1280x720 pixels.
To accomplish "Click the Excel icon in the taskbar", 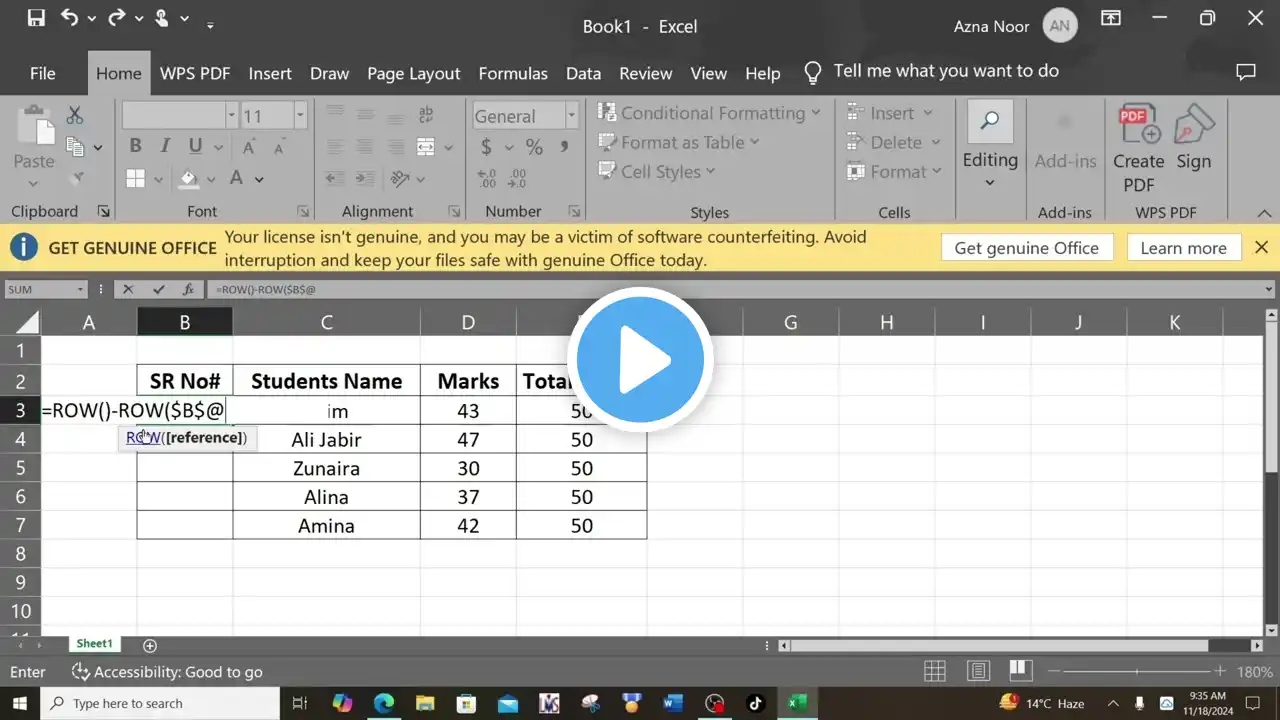I will click(x=797, y=703).
